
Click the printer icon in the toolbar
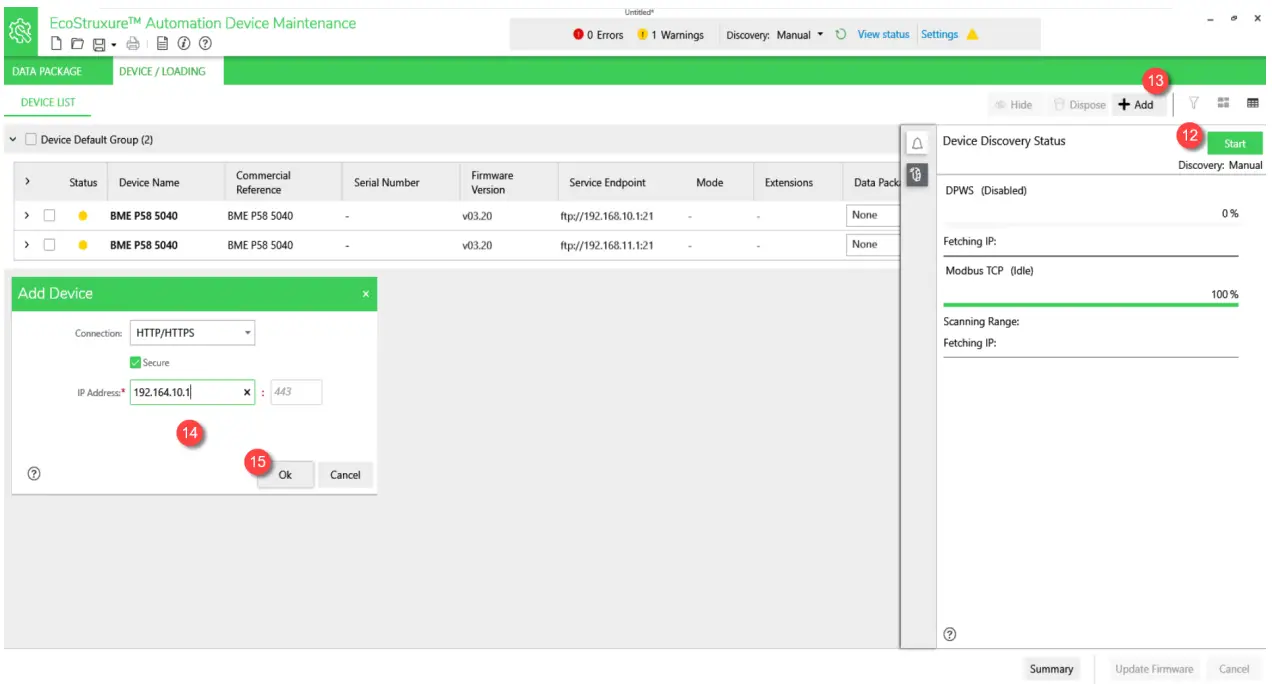coord(133,44)
